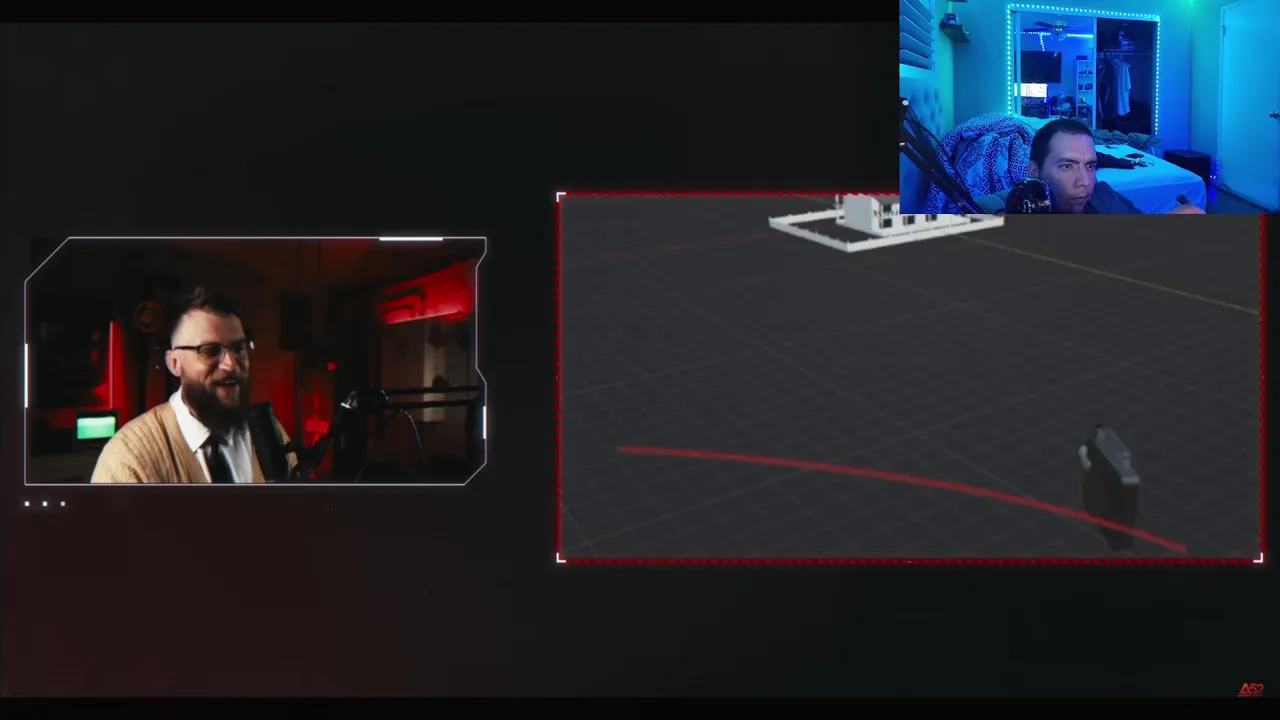1280x720 pixels.
Task: Click the bearded man's webcam video frame
Action: 256,361
